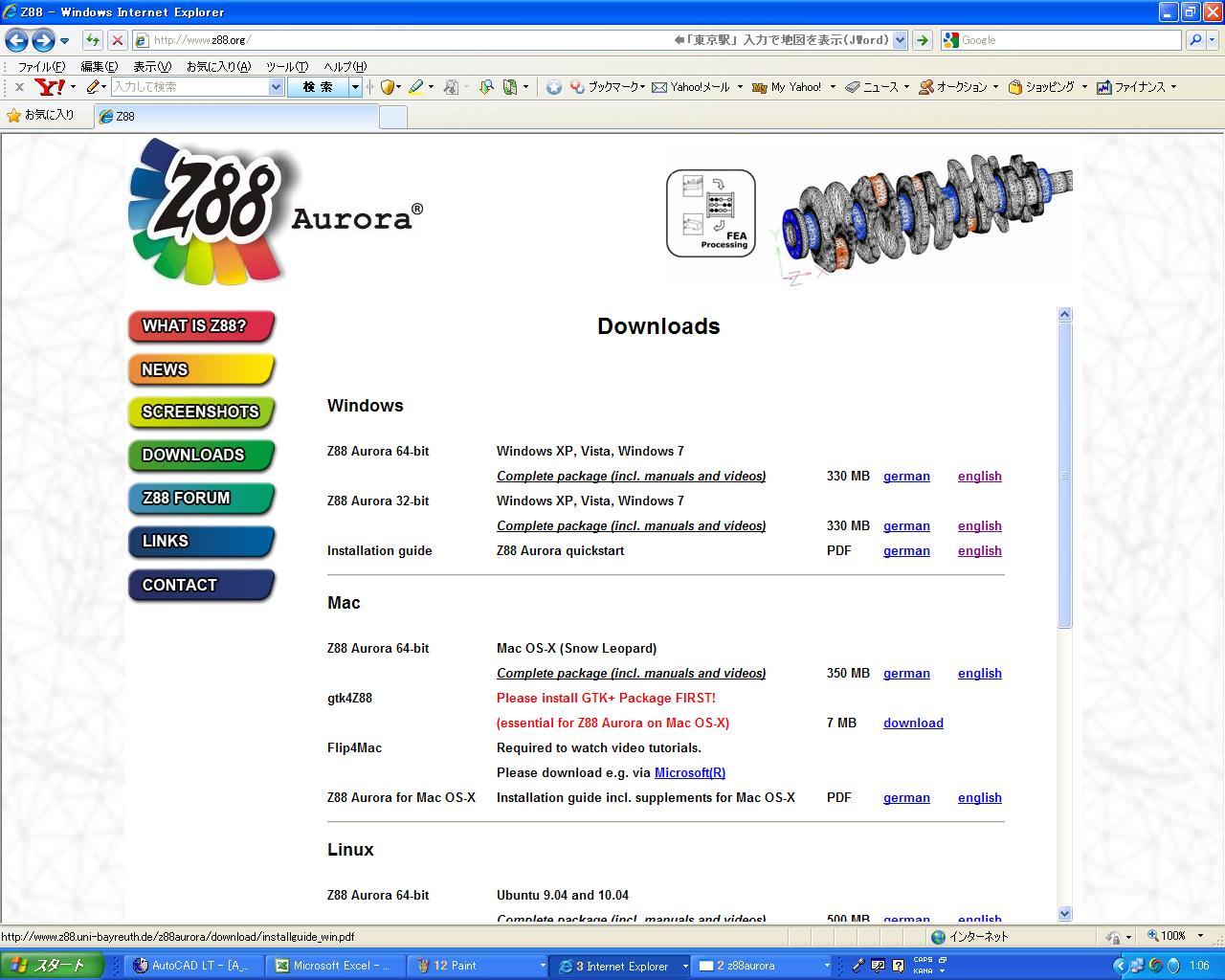1225x980 pixels.
Task: Click the green Go arrow beside address bar
Action: coord(922,40)
